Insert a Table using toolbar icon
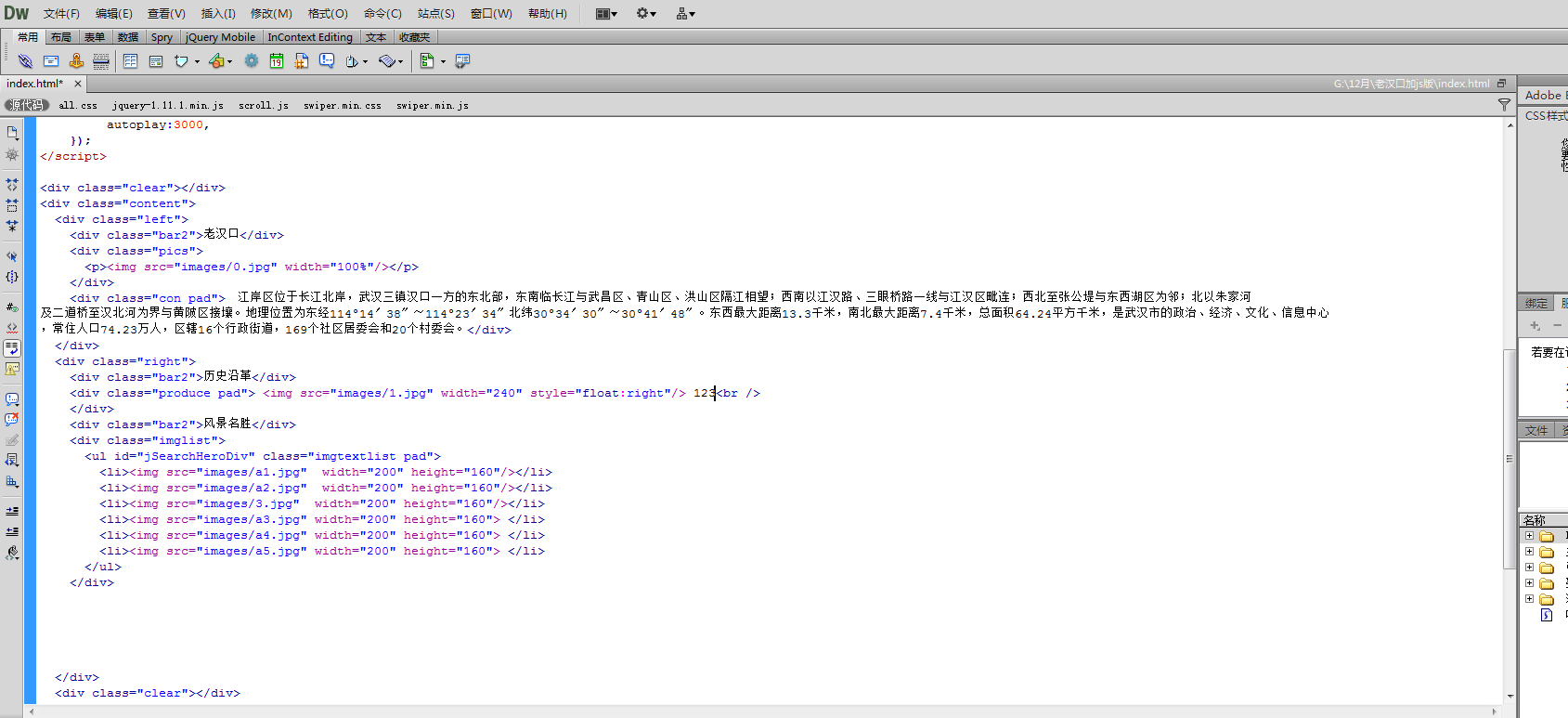The width and height of the screenshot is (1568, 718). [130, 61]
